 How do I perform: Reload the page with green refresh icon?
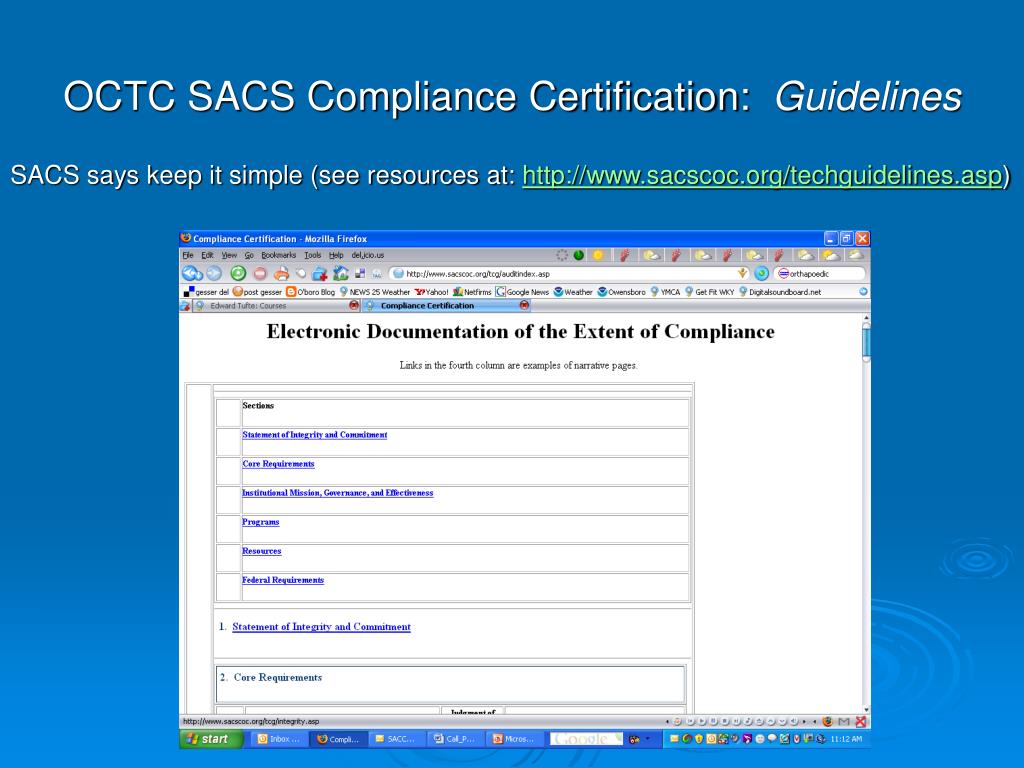238,274
